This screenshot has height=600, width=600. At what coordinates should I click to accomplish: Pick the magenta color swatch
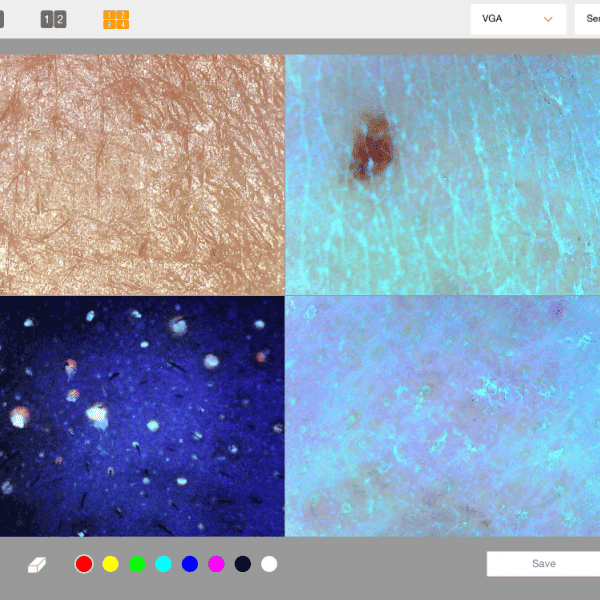coord(216,564)
